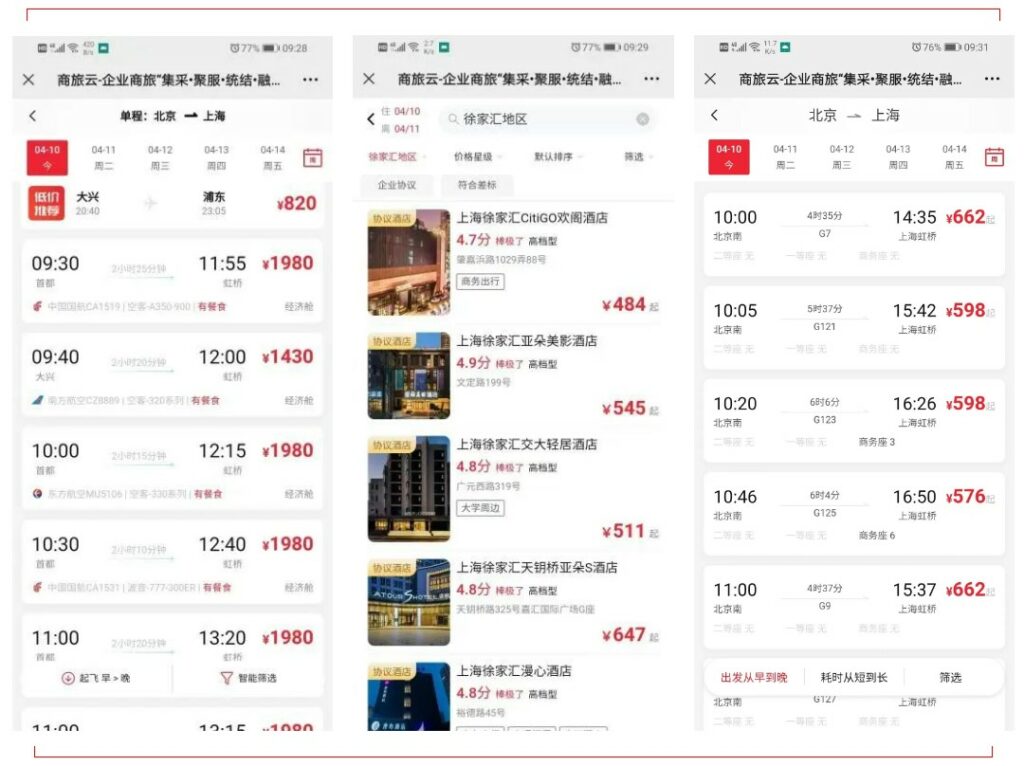The height and width of the screenshot is (766, 1024).
Task: Select the G123 10:20 train row
Action: pyautogui.click(x=854, y=421)
